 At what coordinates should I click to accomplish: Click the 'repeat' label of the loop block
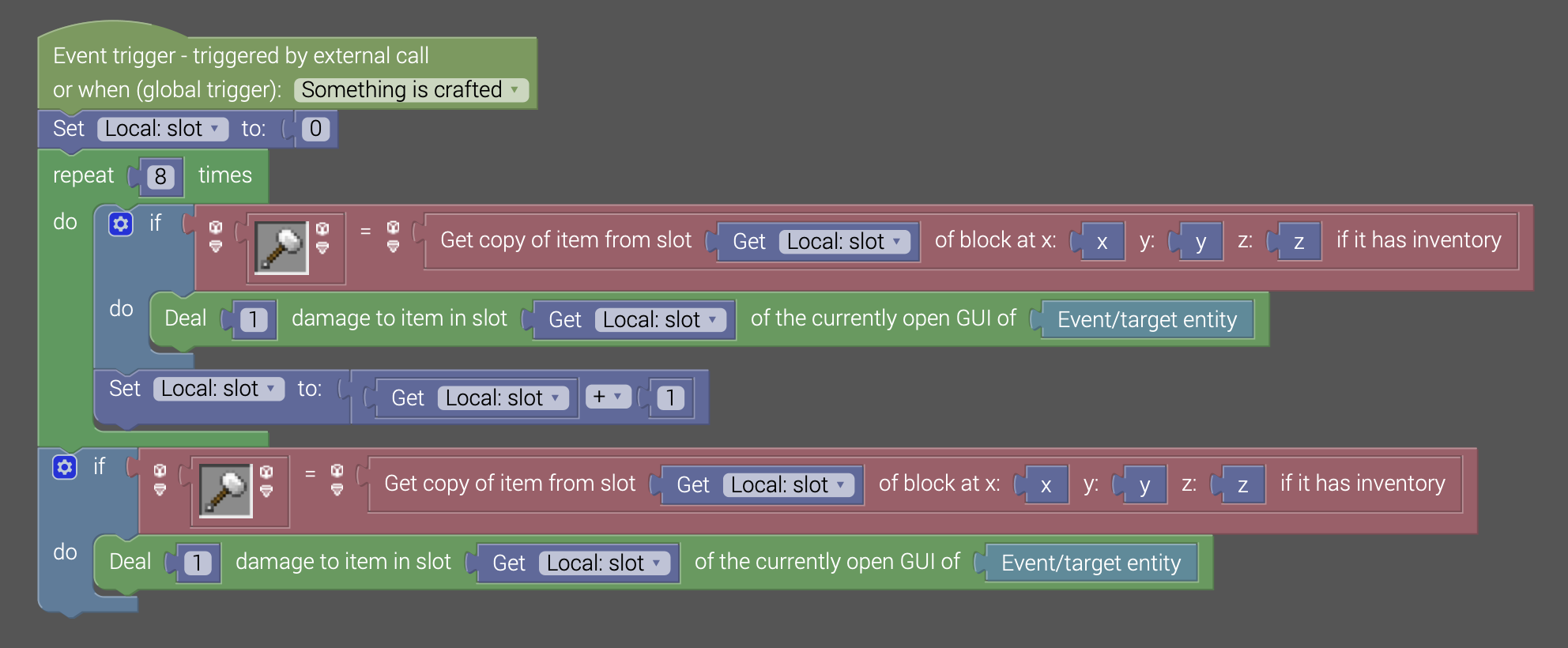(x=83, y=175)
